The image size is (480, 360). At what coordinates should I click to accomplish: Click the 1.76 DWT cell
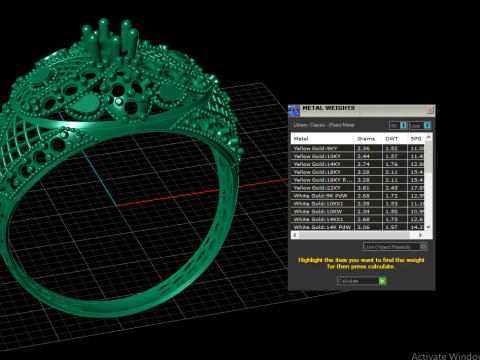coord(395,164)
